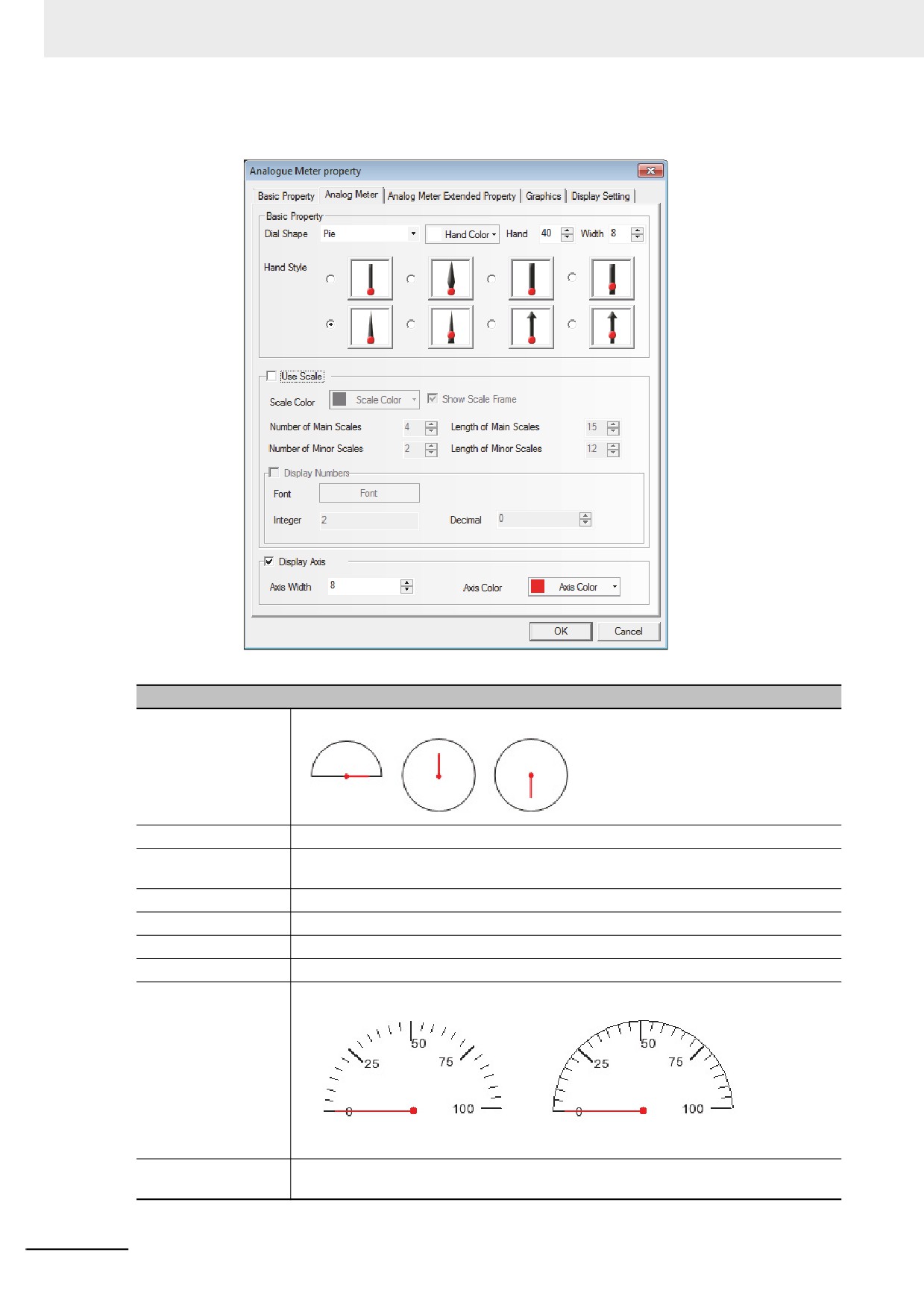Open the Hand Color dropdown
This screenshot has width=924, height=1308.
pos(462,234)
